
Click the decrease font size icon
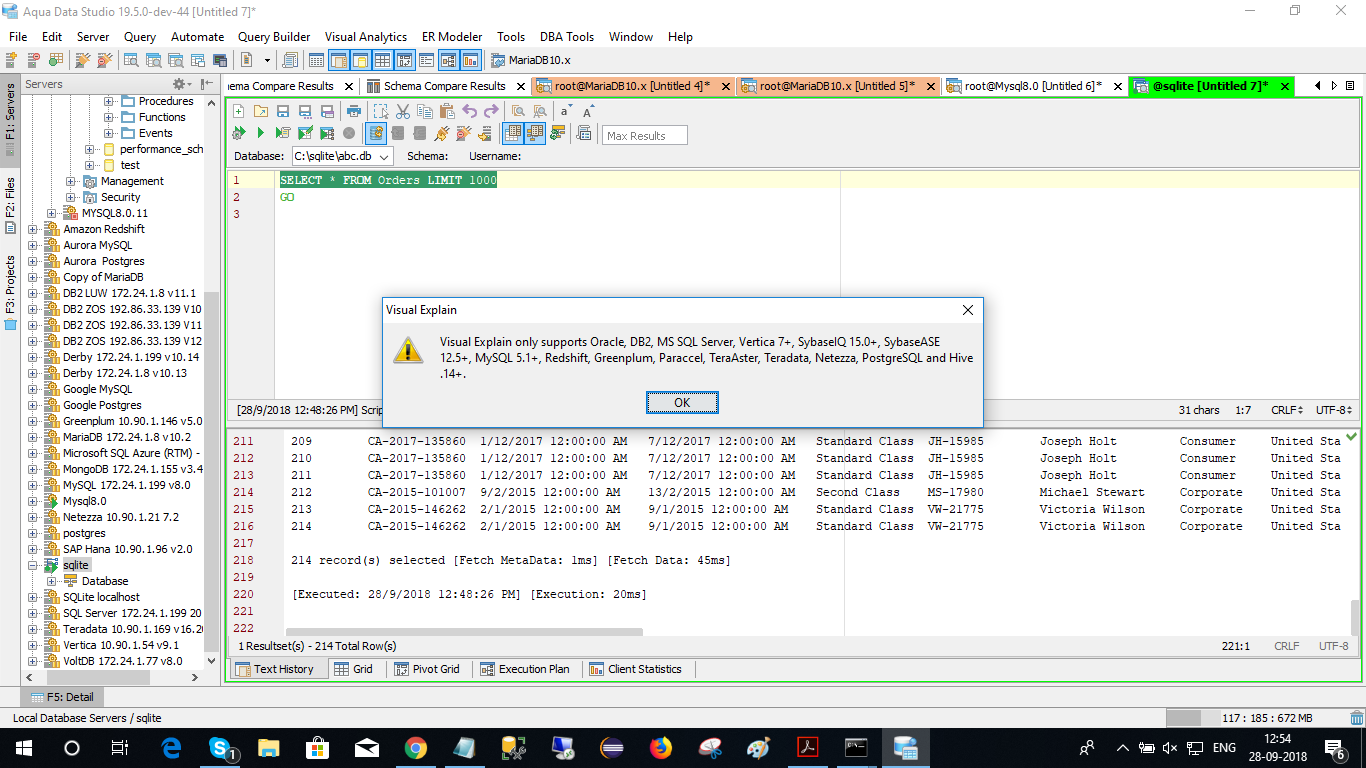pos(566,111)
